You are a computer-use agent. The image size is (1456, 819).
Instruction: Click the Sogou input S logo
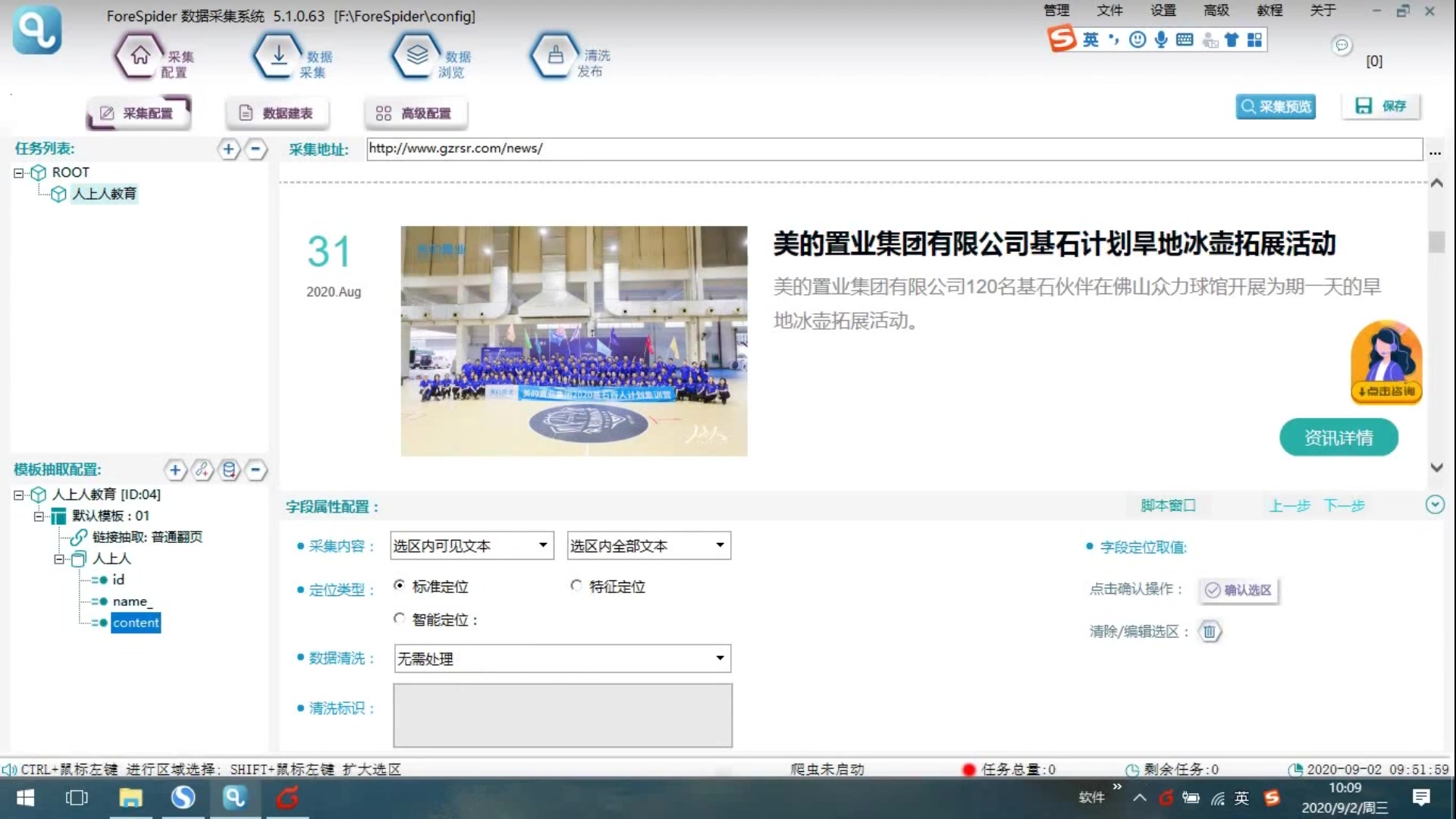coord(1062,38)
